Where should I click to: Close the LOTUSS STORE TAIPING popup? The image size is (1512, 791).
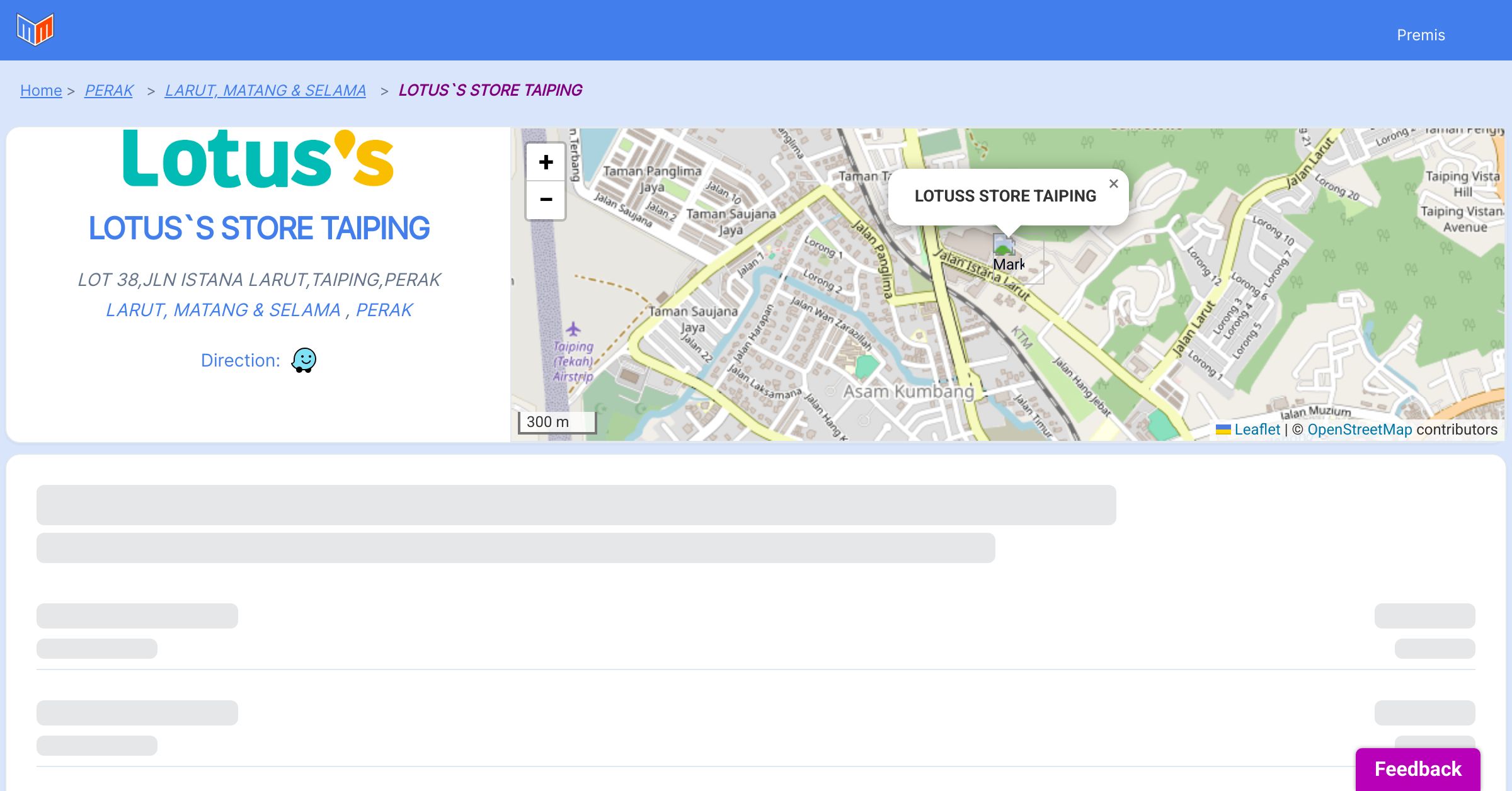(x=1113, y=184)
